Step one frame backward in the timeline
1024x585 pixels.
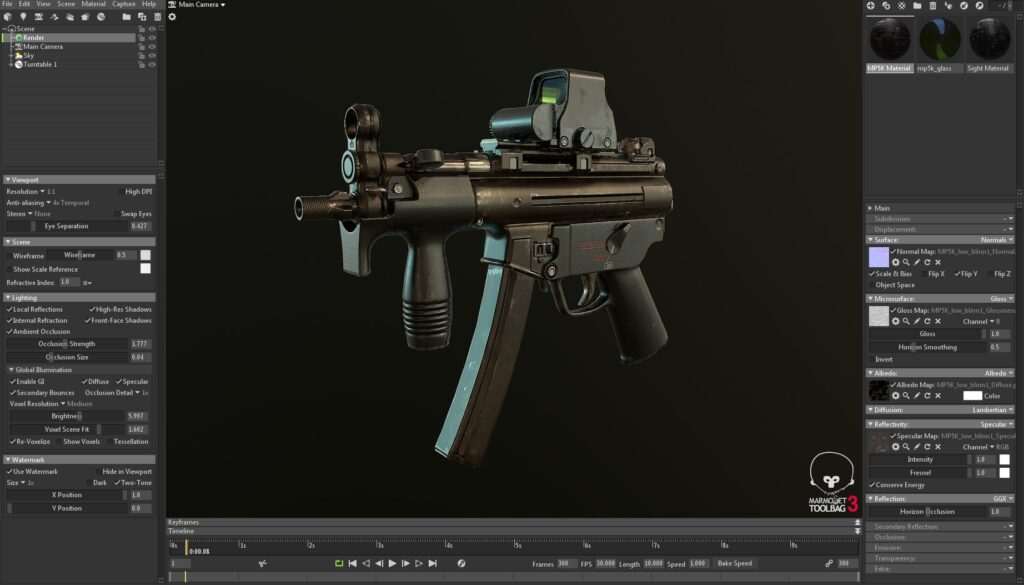[x=379, y=563]
